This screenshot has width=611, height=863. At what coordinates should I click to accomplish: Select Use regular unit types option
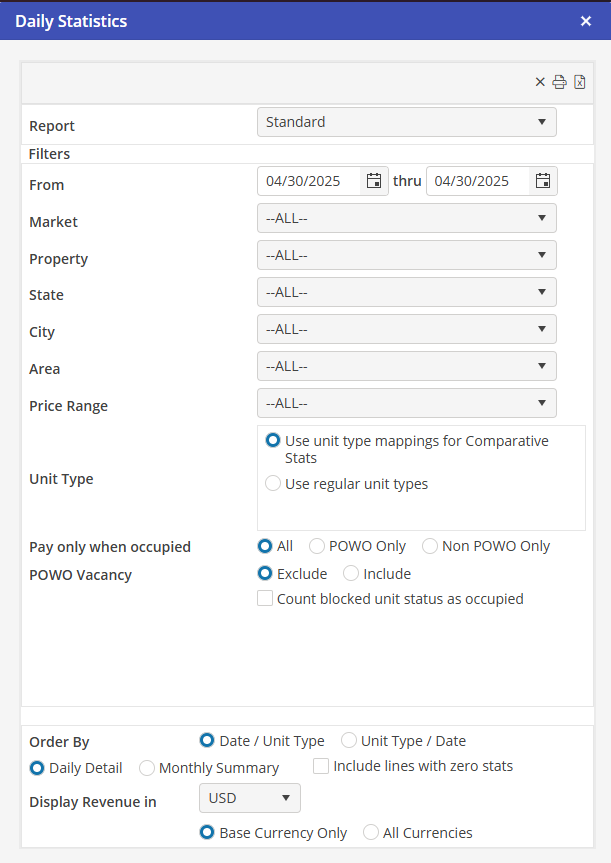point(273,484)
